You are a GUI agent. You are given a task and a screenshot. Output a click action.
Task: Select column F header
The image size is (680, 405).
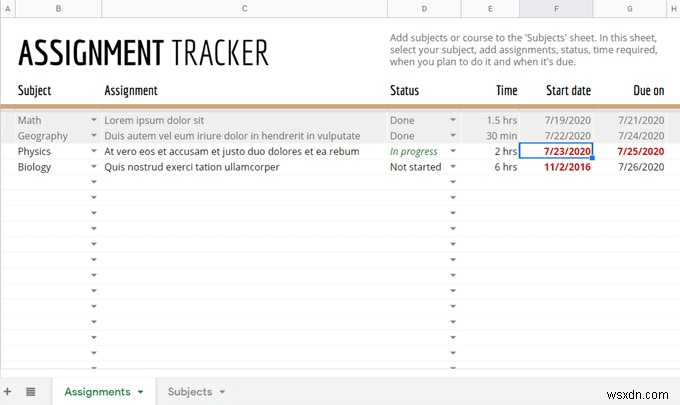click(x=556, y=8)
